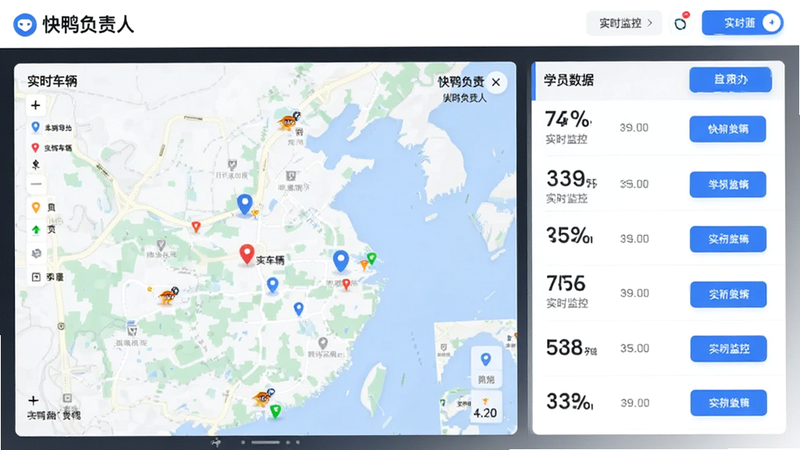Select the 35% statistic value
The height and width of the screenshot is (450, 800).
click(569, 235)
